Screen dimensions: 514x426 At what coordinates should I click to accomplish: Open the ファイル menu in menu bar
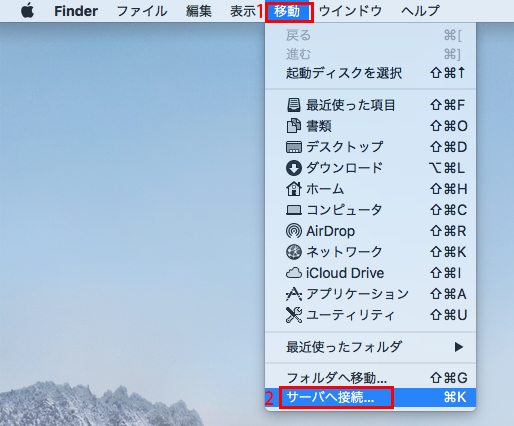pyautogui.click(x=142, y=11)
